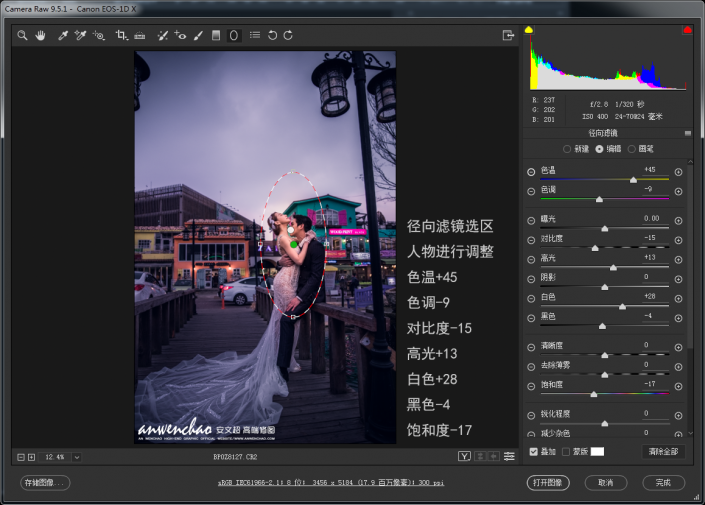Click the gray radial filter pin

tap(290, 230)
